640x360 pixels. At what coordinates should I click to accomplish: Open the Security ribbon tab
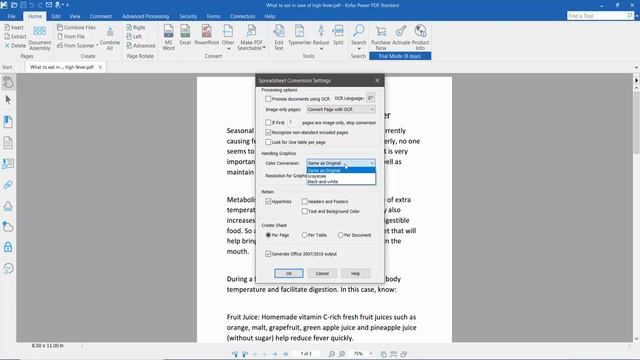click(188, 16)
